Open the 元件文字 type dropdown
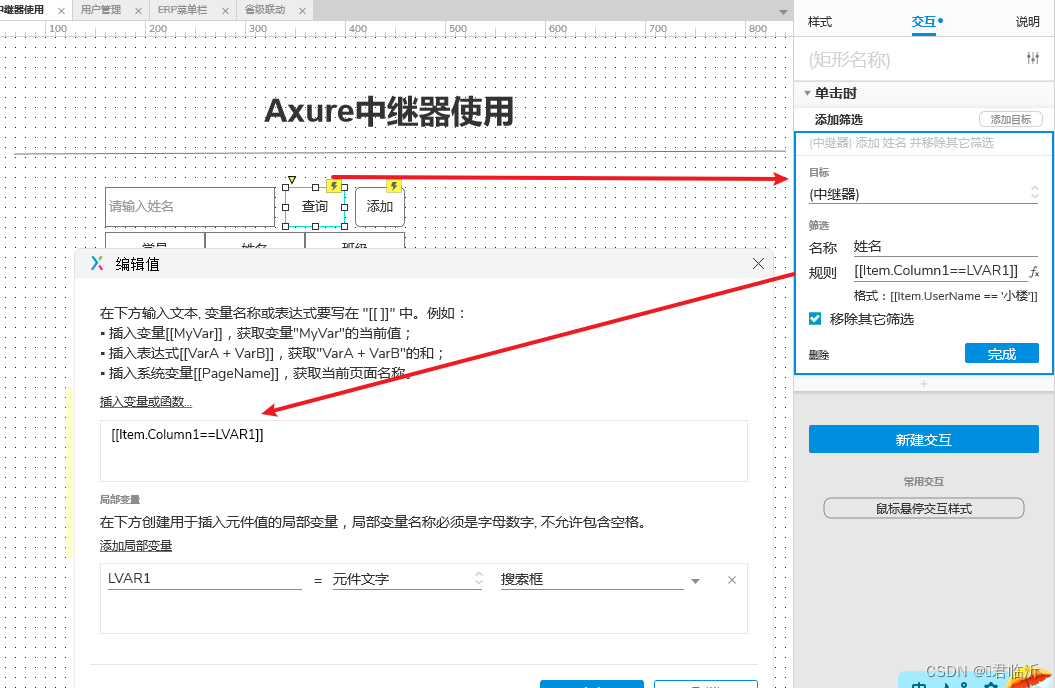The width and height of the screenshot is (1055, 688). point(408,579)
